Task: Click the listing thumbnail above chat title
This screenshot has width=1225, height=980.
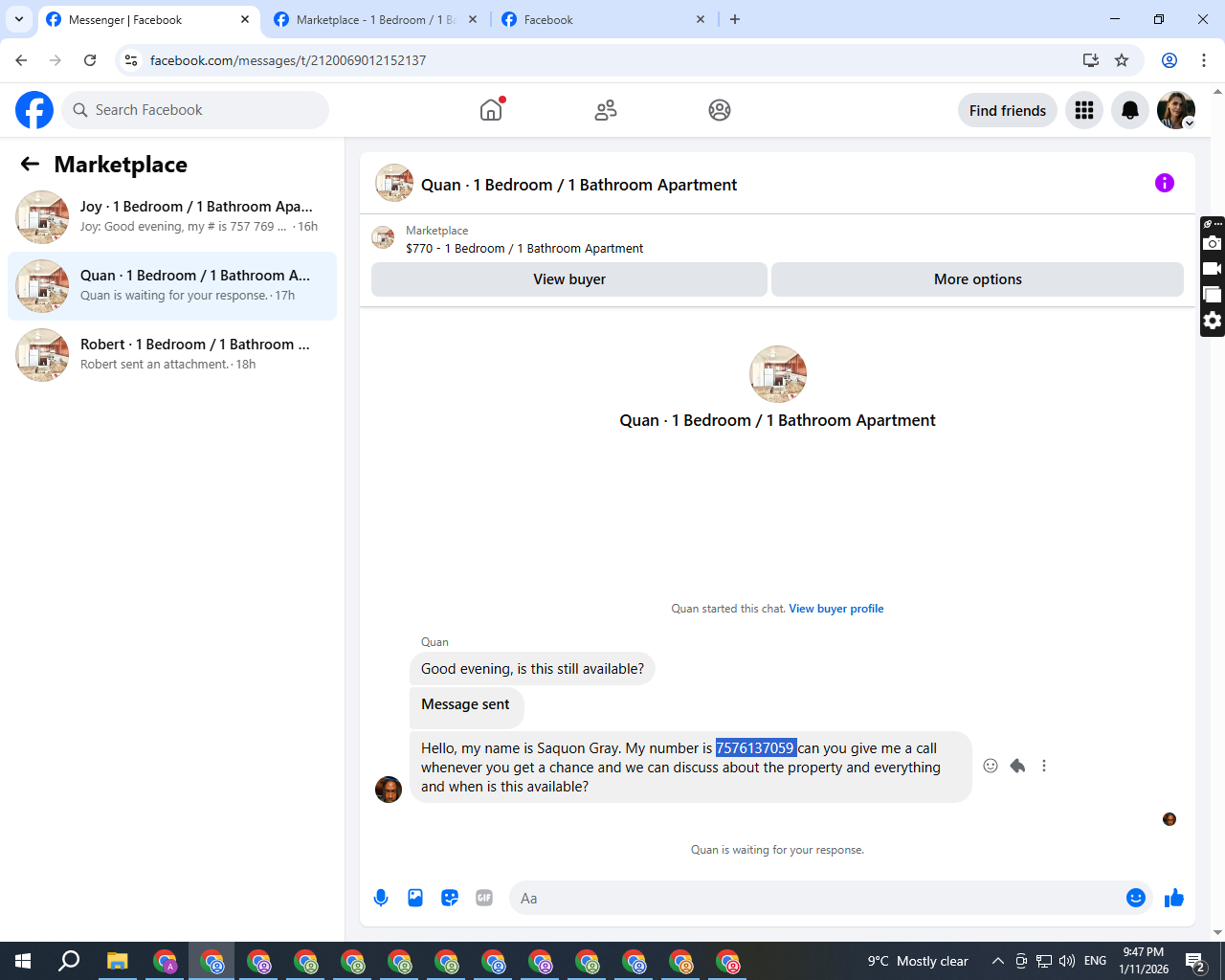Action: [778, 374]
